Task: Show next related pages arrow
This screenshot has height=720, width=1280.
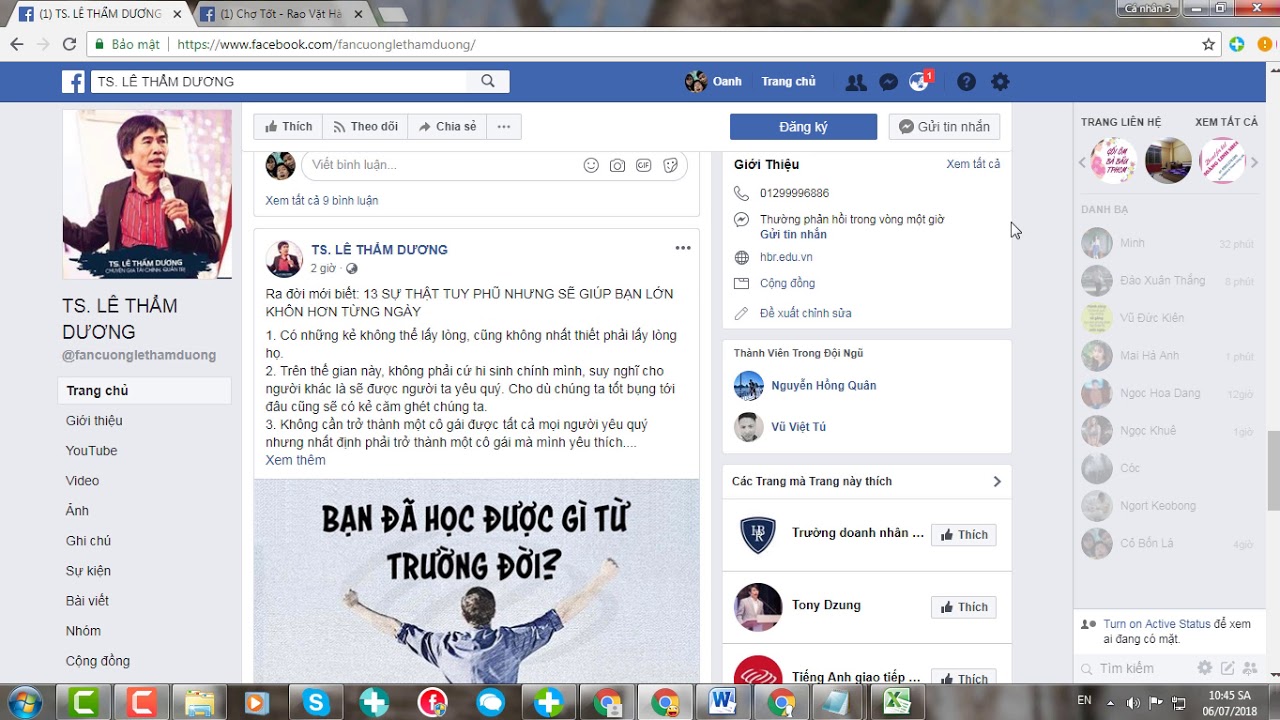Action: click(1255, 162)
